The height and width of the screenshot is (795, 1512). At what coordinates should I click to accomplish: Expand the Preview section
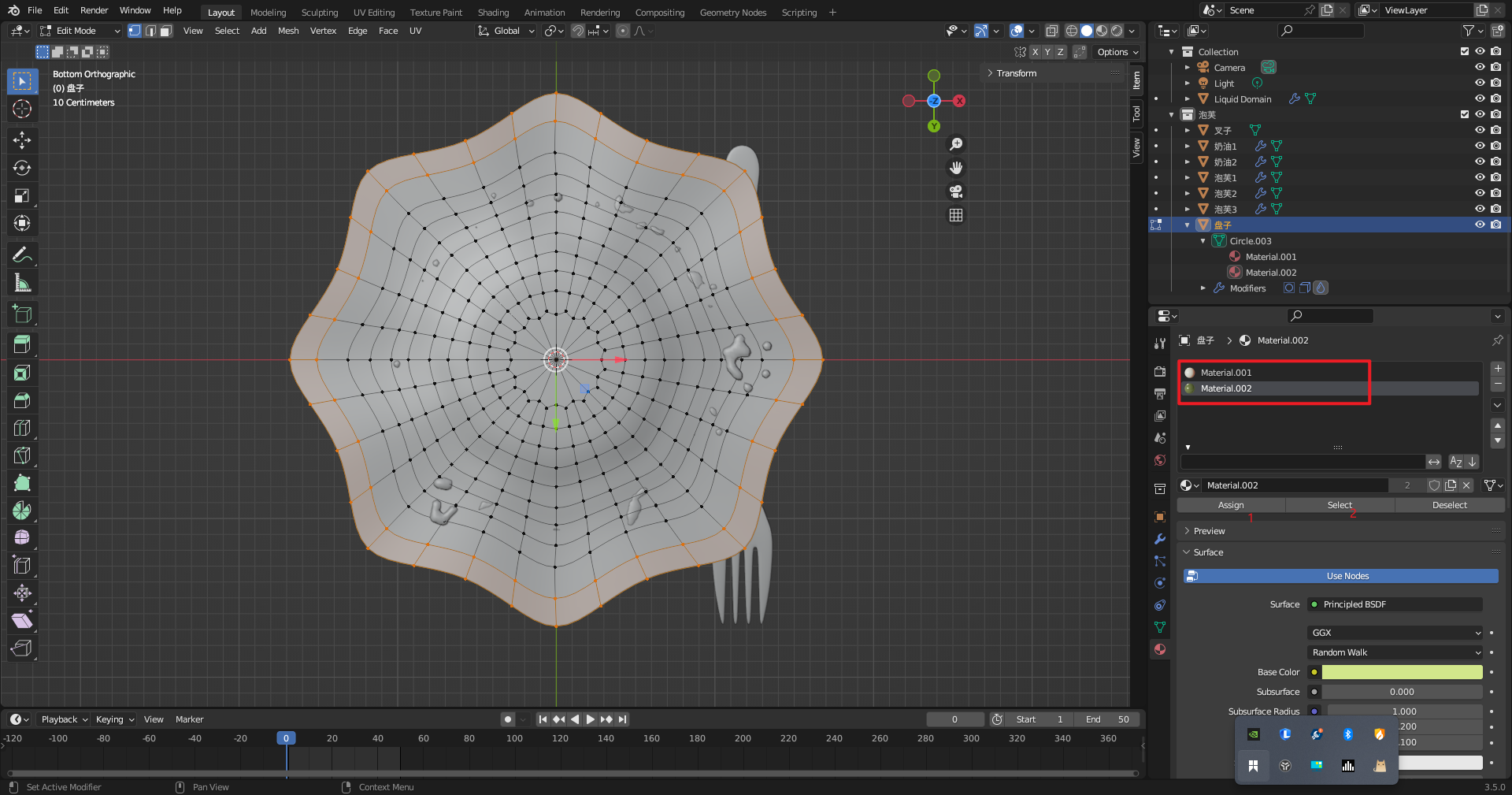(1209, 531)
